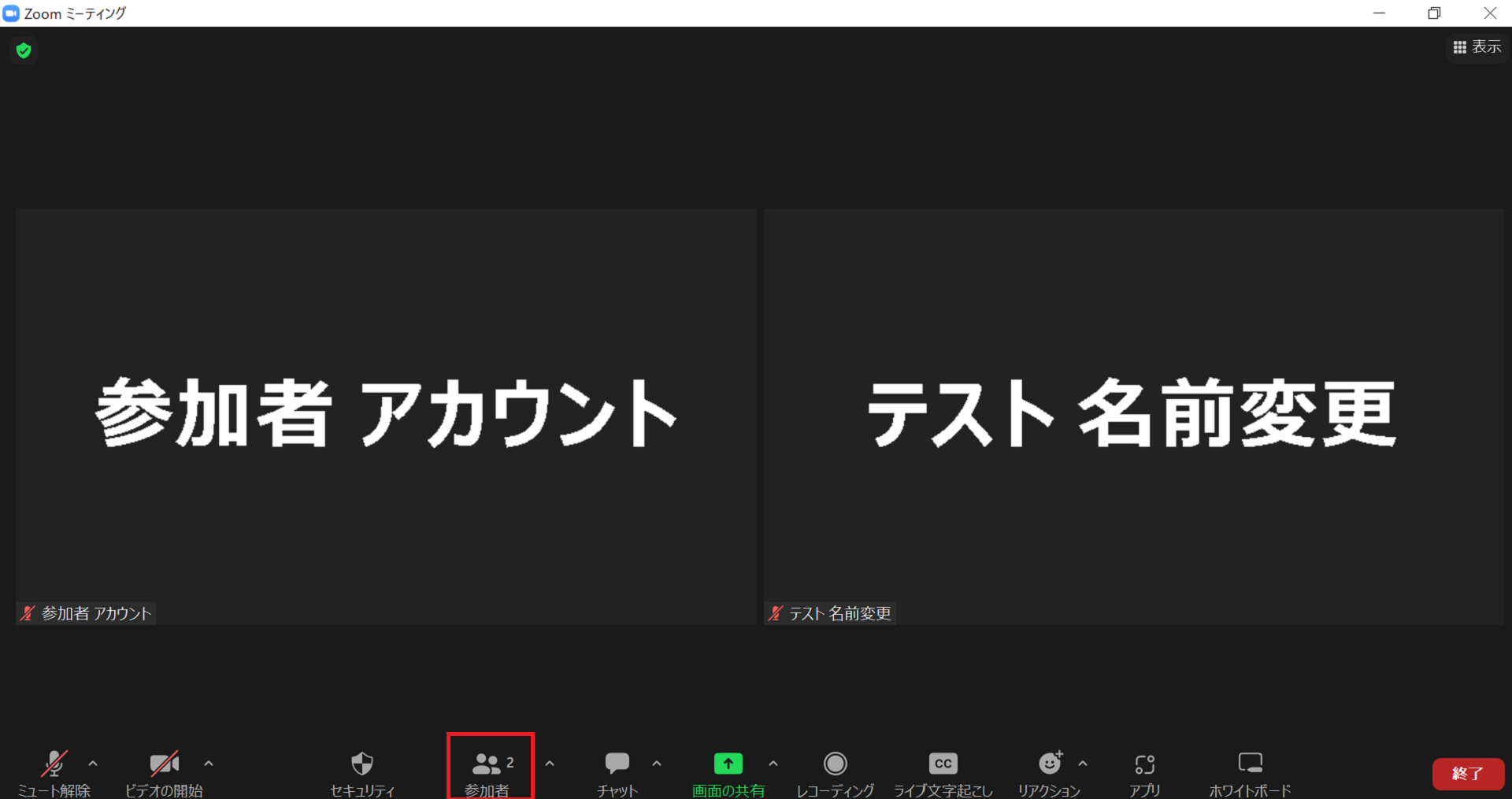This screenshot has height=799, width=1512.
Task: Expand share screen options arrow
Action: pyautogui.click(x=773, y=764)
